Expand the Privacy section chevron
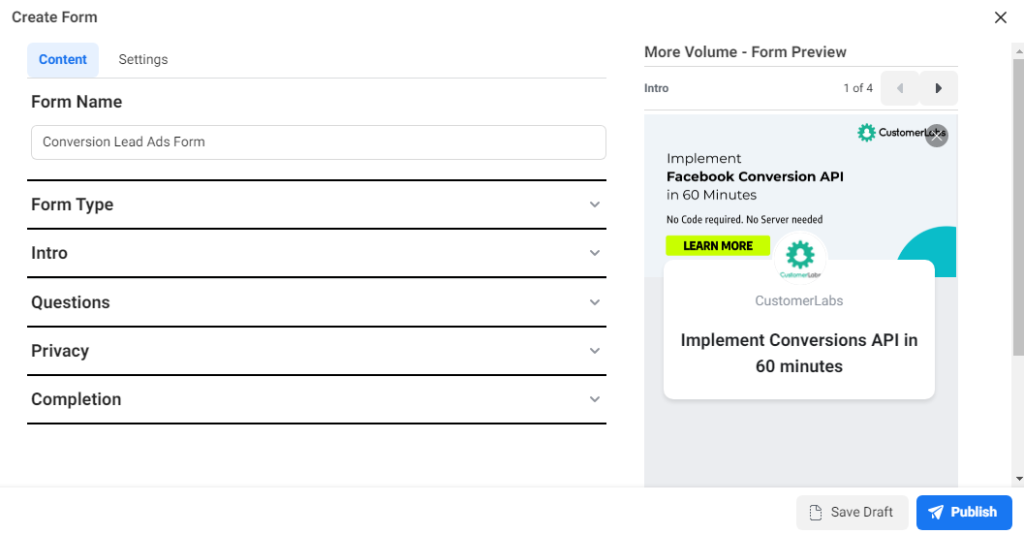1024x534 pixels. point(594,351)
